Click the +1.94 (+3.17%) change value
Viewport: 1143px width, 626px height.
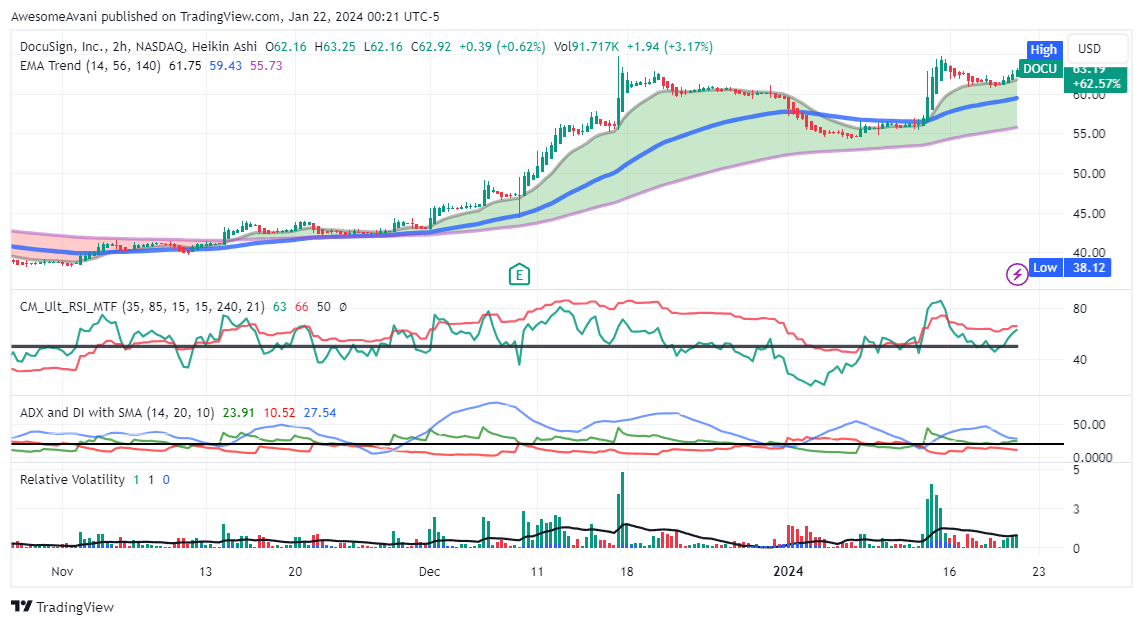click(x=669, y=47)
